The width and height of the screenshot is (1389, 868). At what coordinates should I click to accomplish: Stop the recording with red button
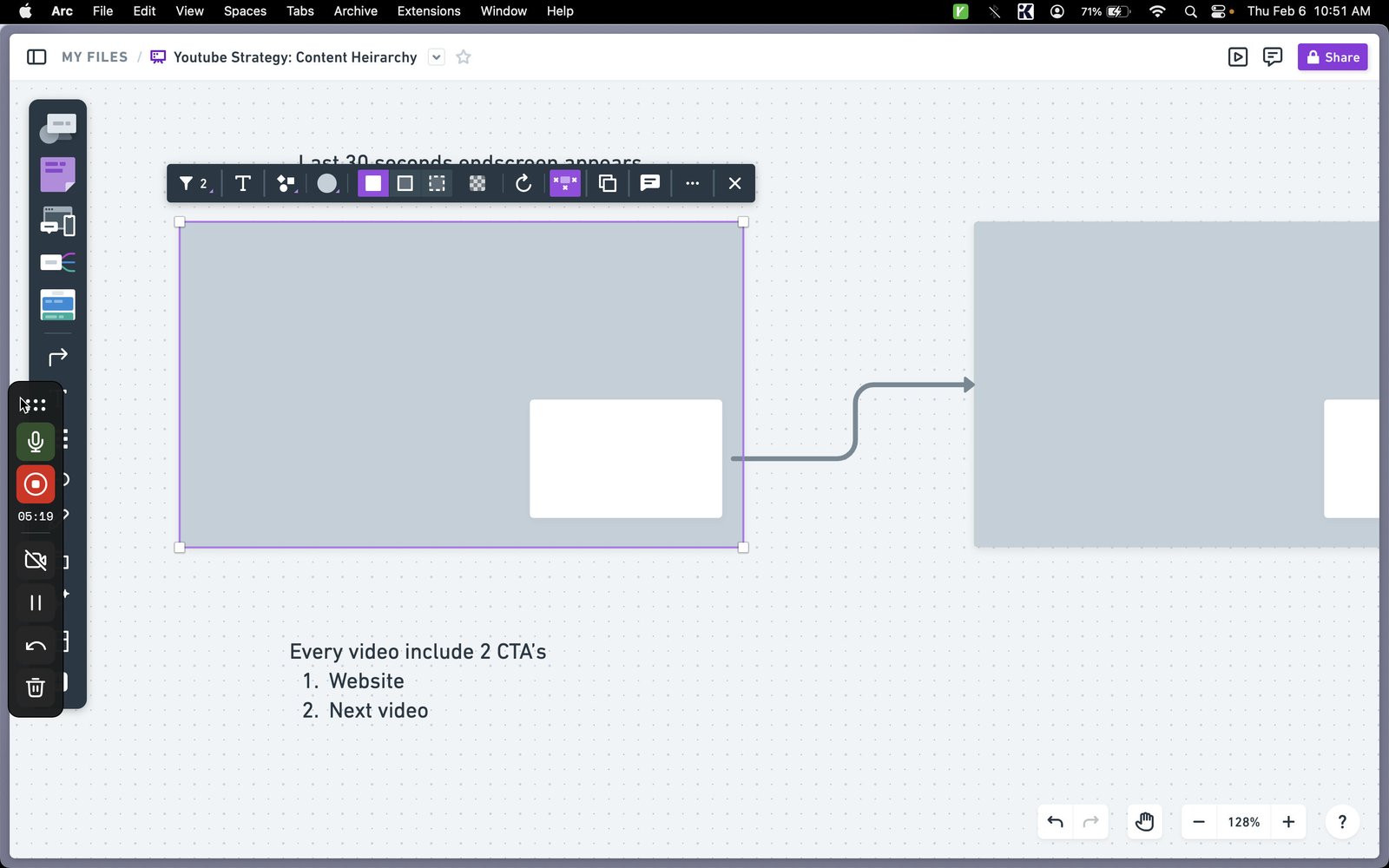[x=36, y=484]
